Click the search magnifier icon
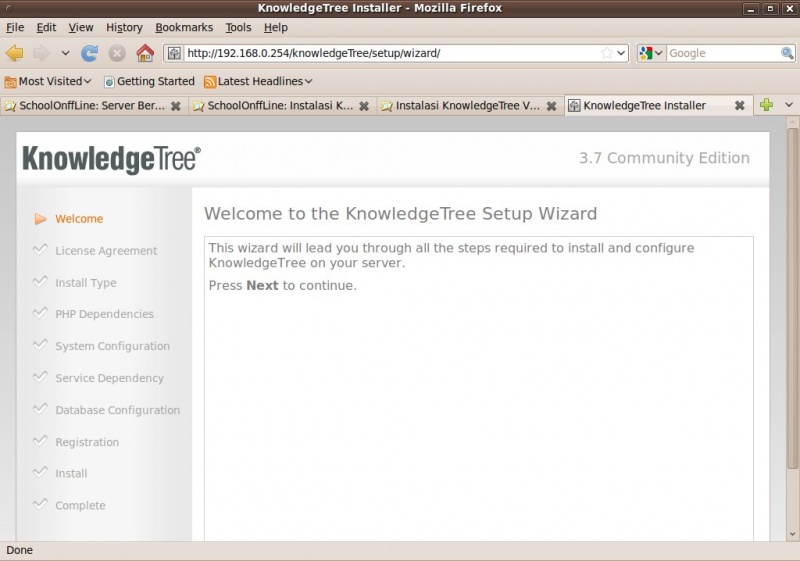 pyautogui.click(x=787, y=53)
